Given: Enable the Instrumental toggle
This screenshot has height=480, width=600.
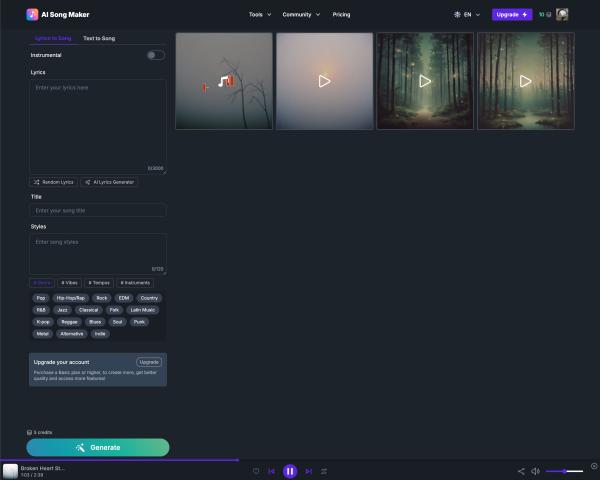Looking at the screenshot, I should point(155,55).
